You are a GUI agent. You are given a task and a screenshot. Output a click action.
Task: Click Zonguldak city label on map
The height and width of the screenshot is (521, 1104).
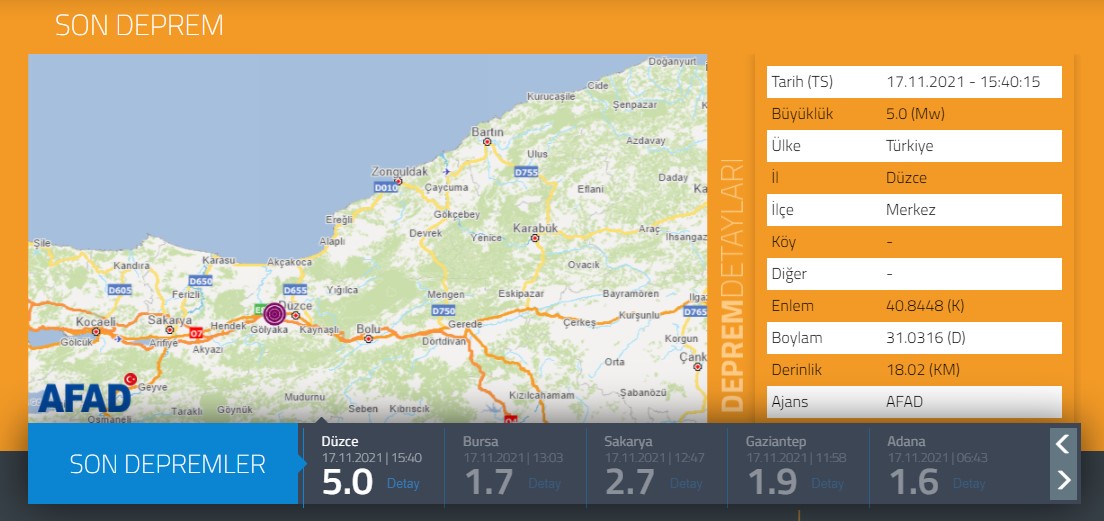point(399,172)
